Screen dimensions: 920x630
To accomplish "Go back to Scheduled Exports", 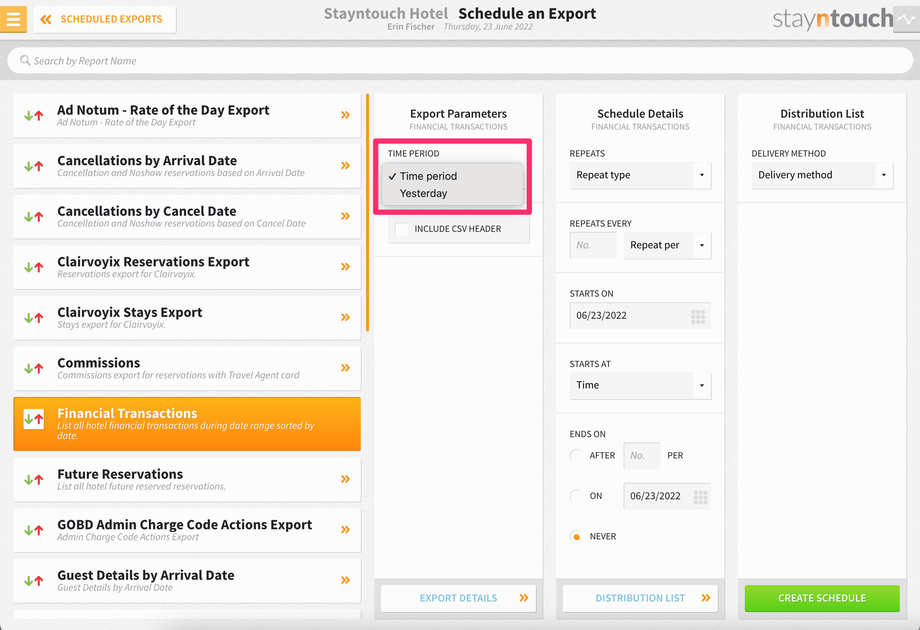I will (x=104, y=19).
